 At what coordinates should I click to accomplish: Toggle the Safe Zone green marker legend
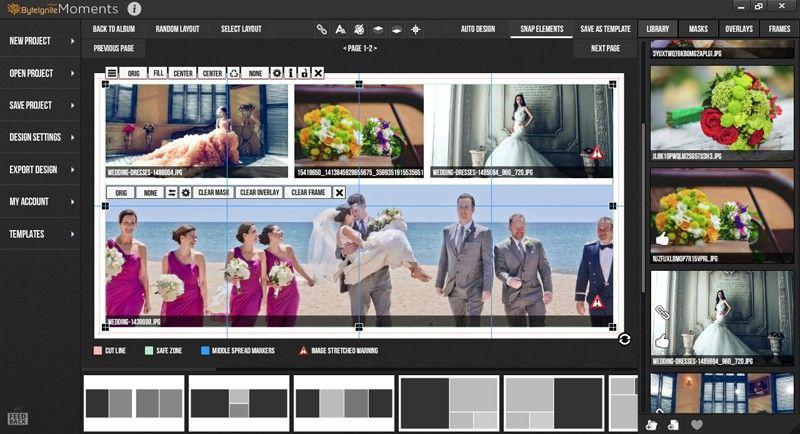coord(149,351)
